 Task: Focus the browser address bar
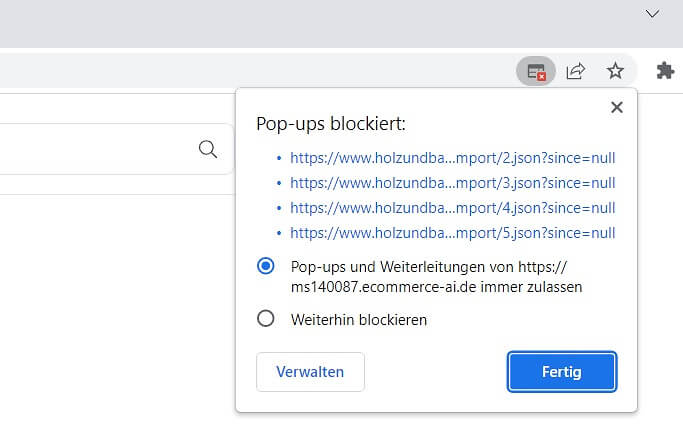pos(250,71)
